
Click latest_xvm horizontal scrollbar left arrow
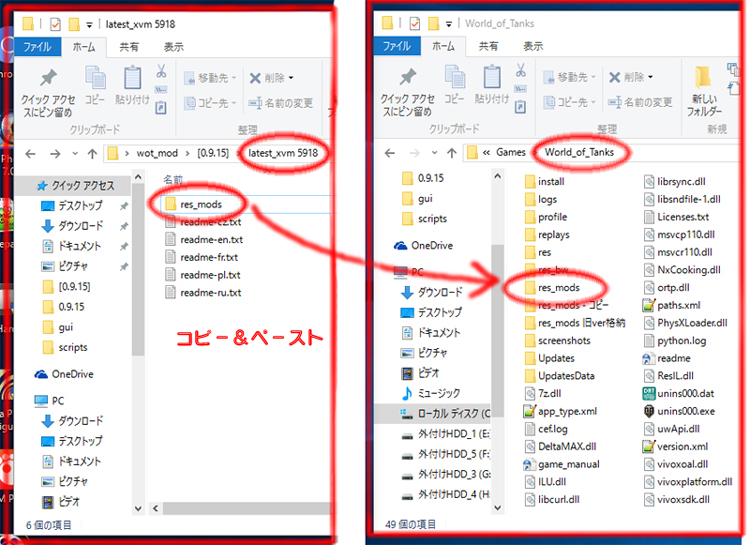[x=155, y=508]
